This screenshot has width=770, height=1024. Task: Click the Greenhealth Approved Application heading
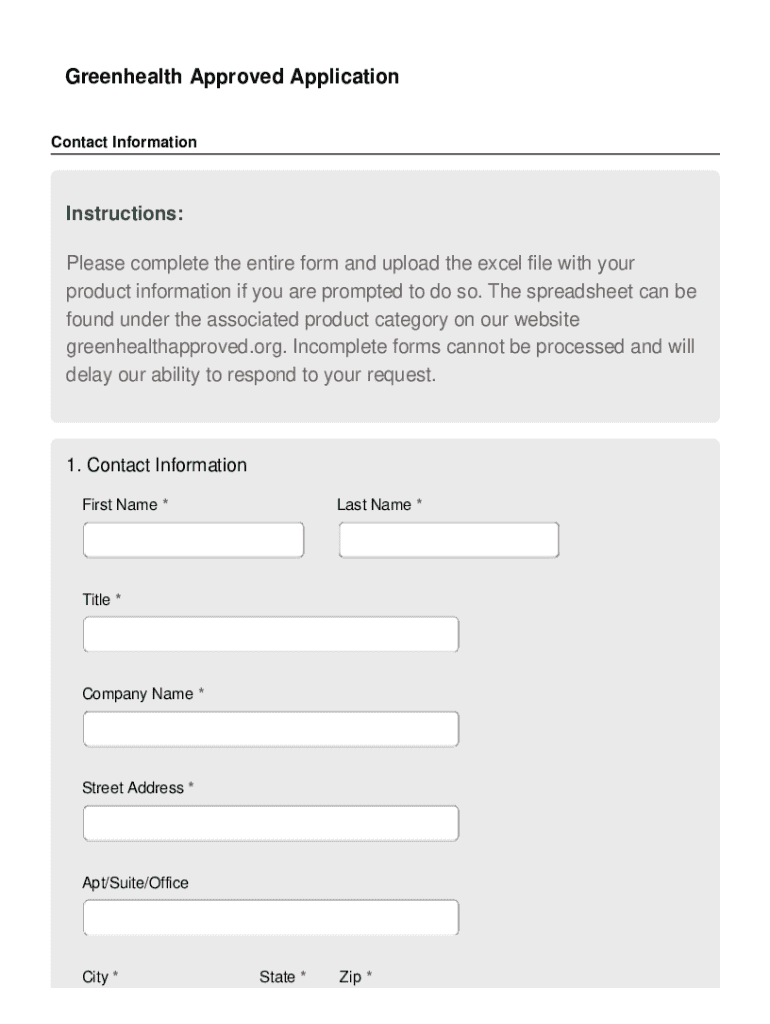click(232, 77)
